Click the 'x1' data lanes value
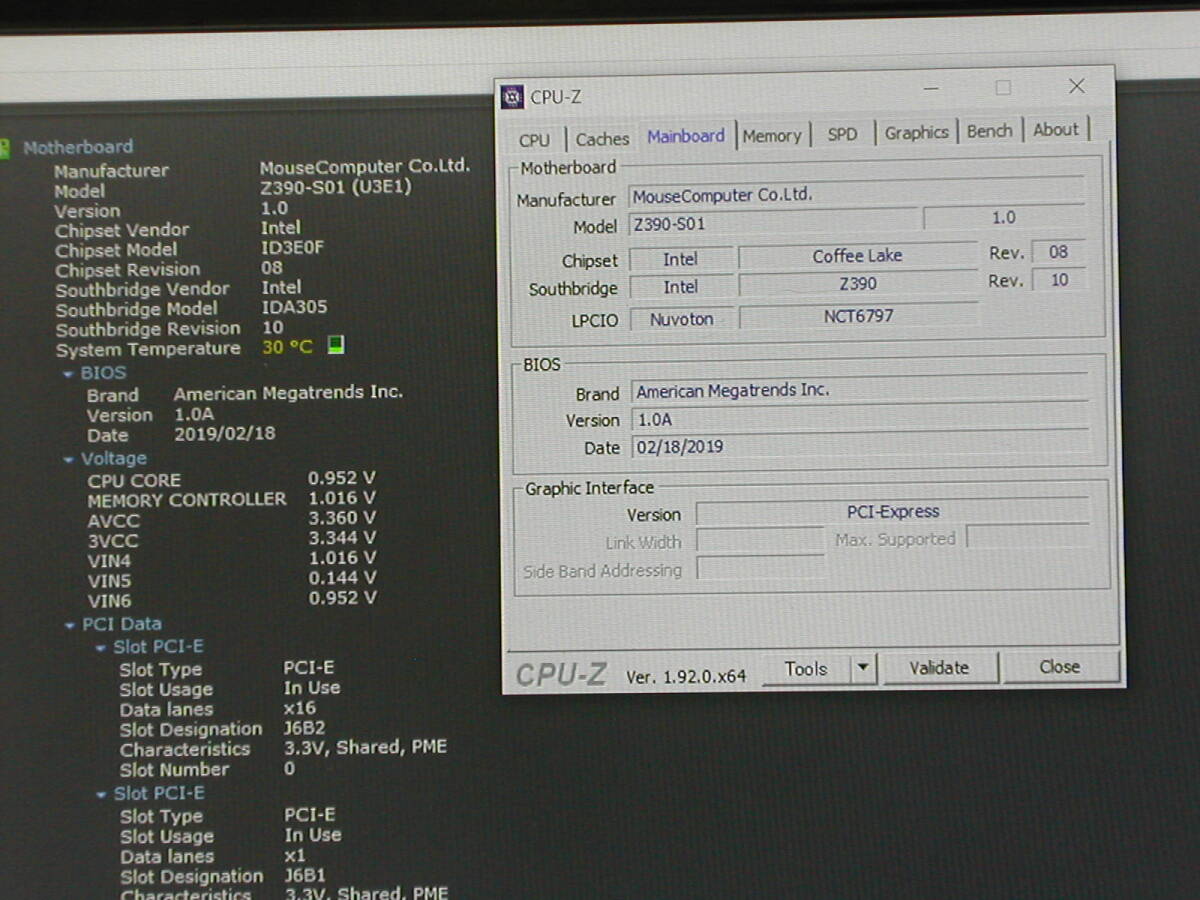The image size is (1200, 900). (x=295, y=856)
